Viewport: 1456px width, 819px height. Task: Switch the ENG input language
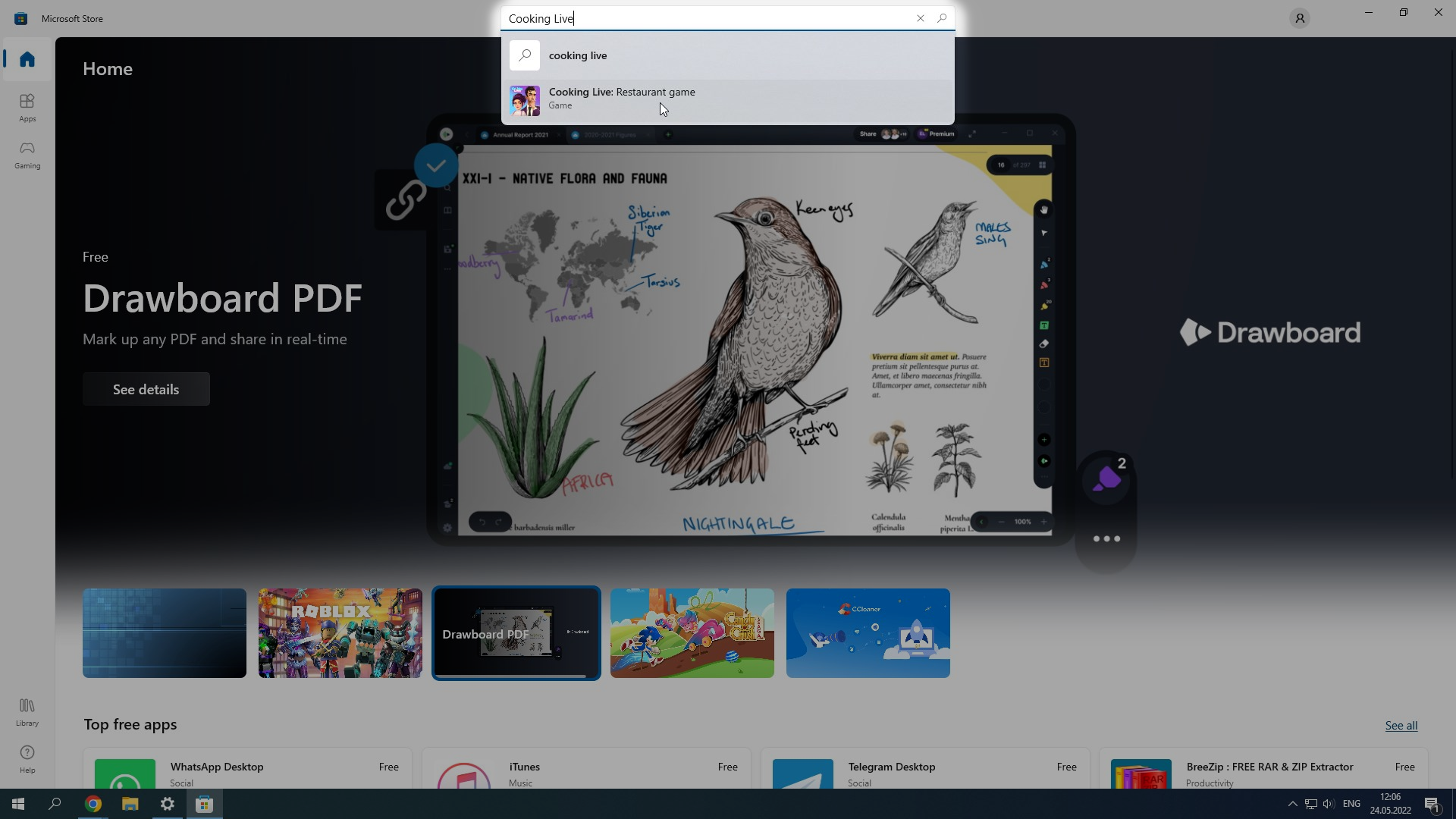coord(1351,804)
